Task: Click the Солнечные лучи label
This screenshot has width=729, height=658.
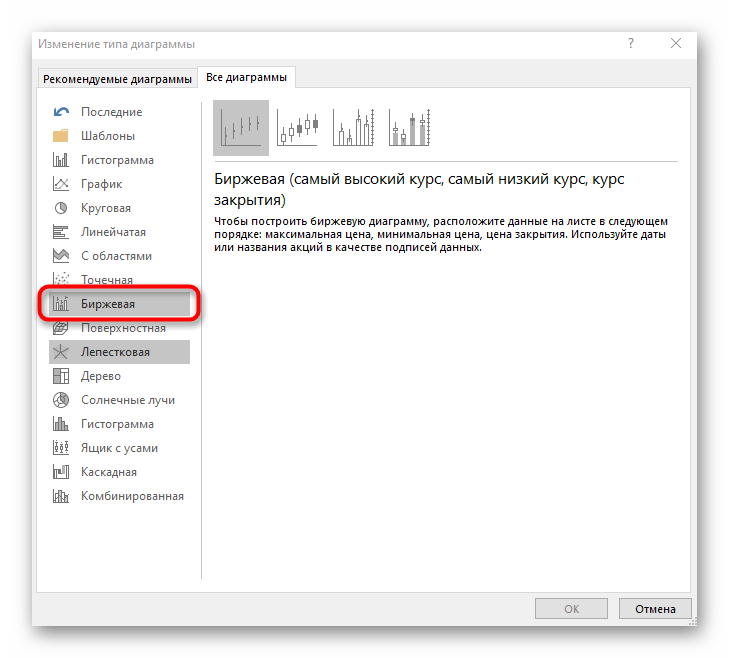Action: click(x=128, y=400)
